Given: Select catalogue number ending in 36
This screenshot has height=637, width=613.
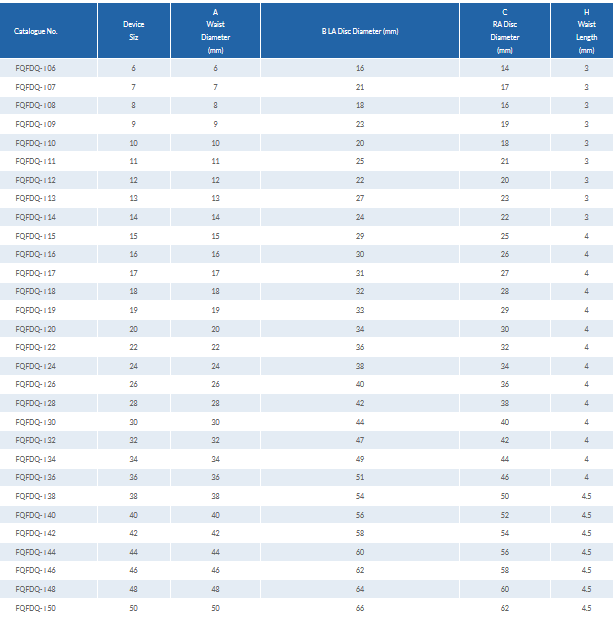Looking at the screenshot, I should point(35,477).
